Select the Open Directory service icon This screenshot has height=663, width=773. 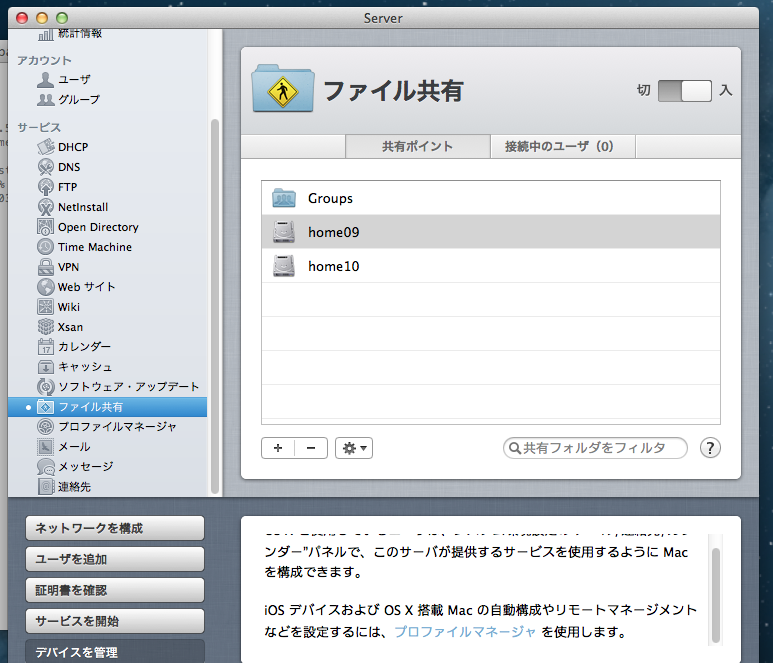(45, 227)
